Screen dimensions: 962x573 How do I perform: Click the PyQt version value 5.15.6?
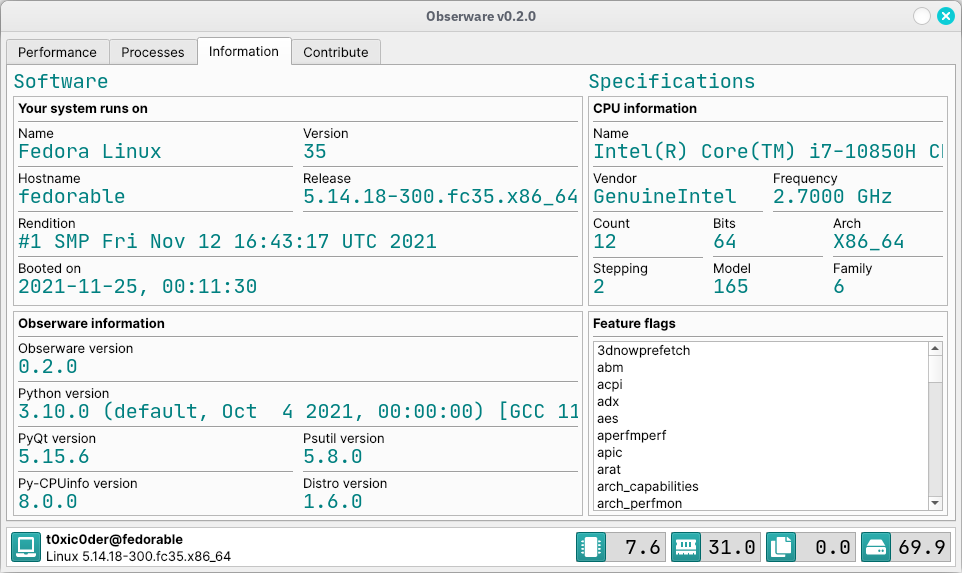point(54,456)
